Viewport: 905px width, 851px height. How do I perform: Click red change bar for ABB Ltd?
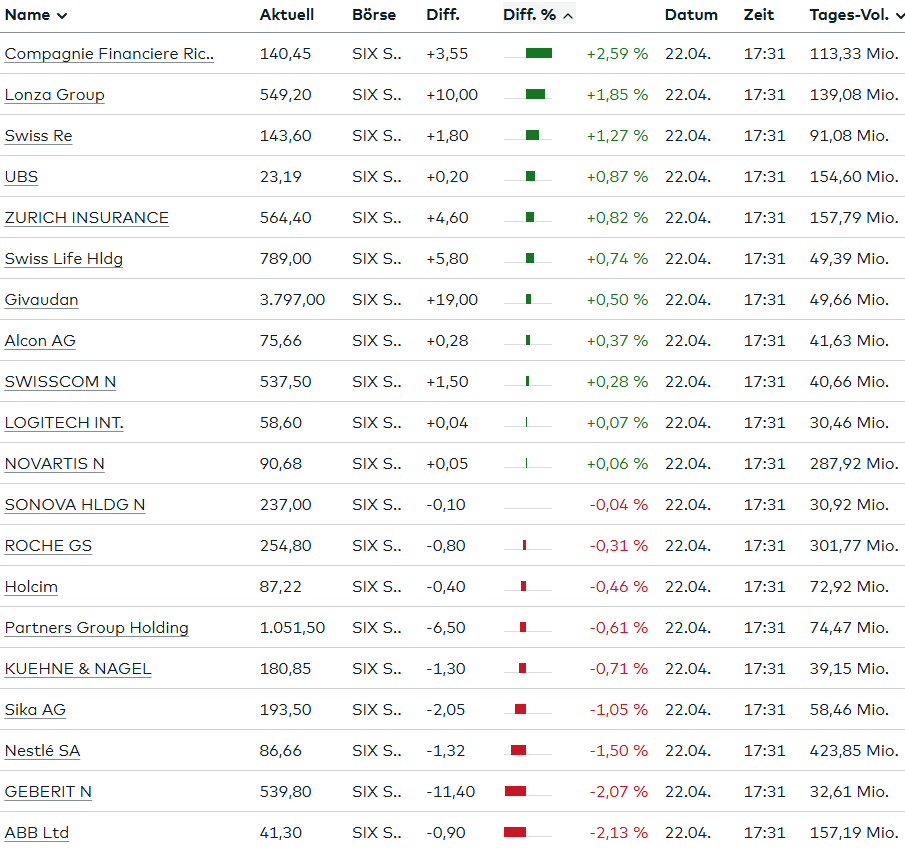515,833
